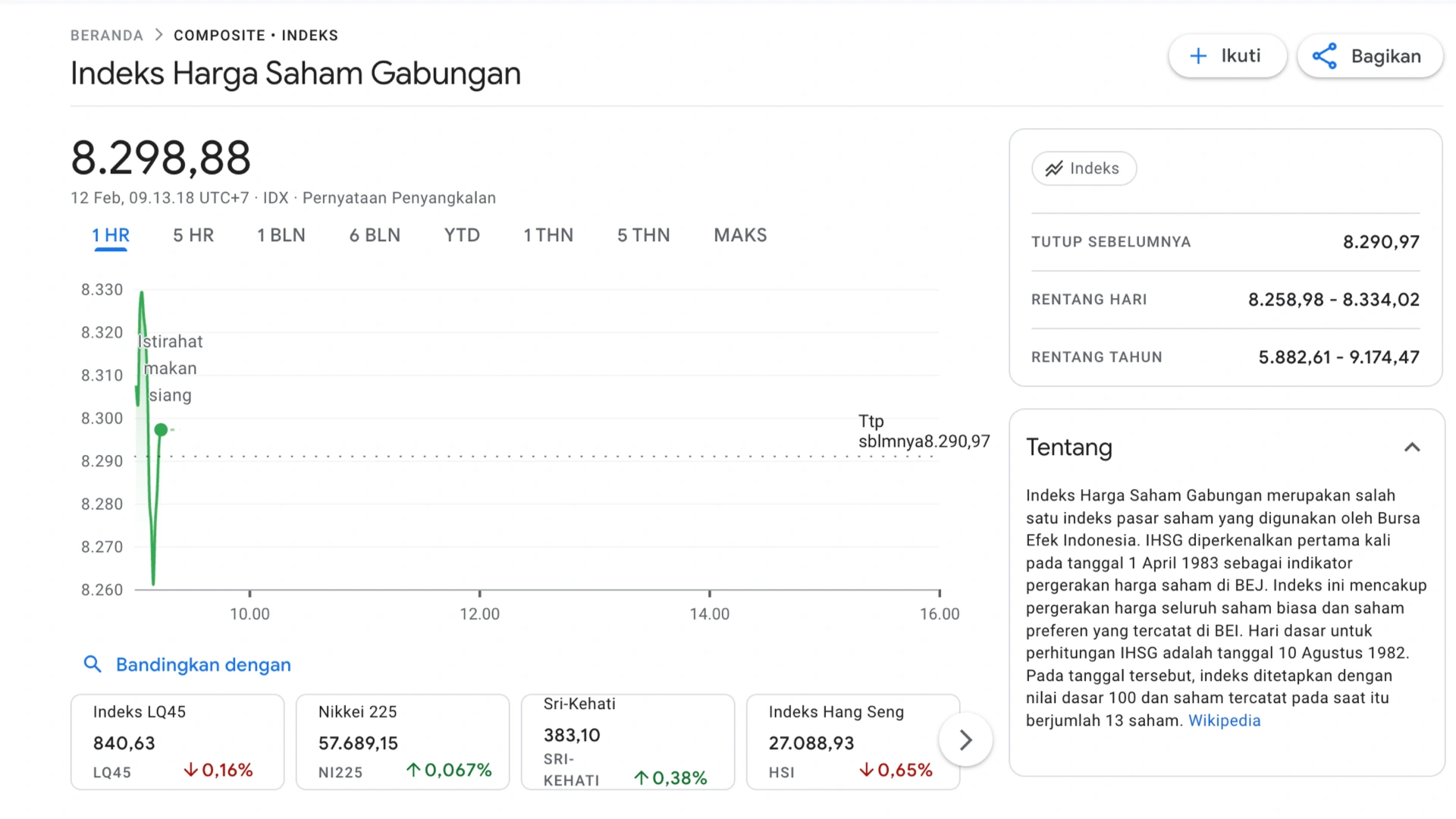Viewport: 1456px width, 819px height.
Task: Open Pernyataan Penyangkalan disclaimer link
Action: [399, 198]
